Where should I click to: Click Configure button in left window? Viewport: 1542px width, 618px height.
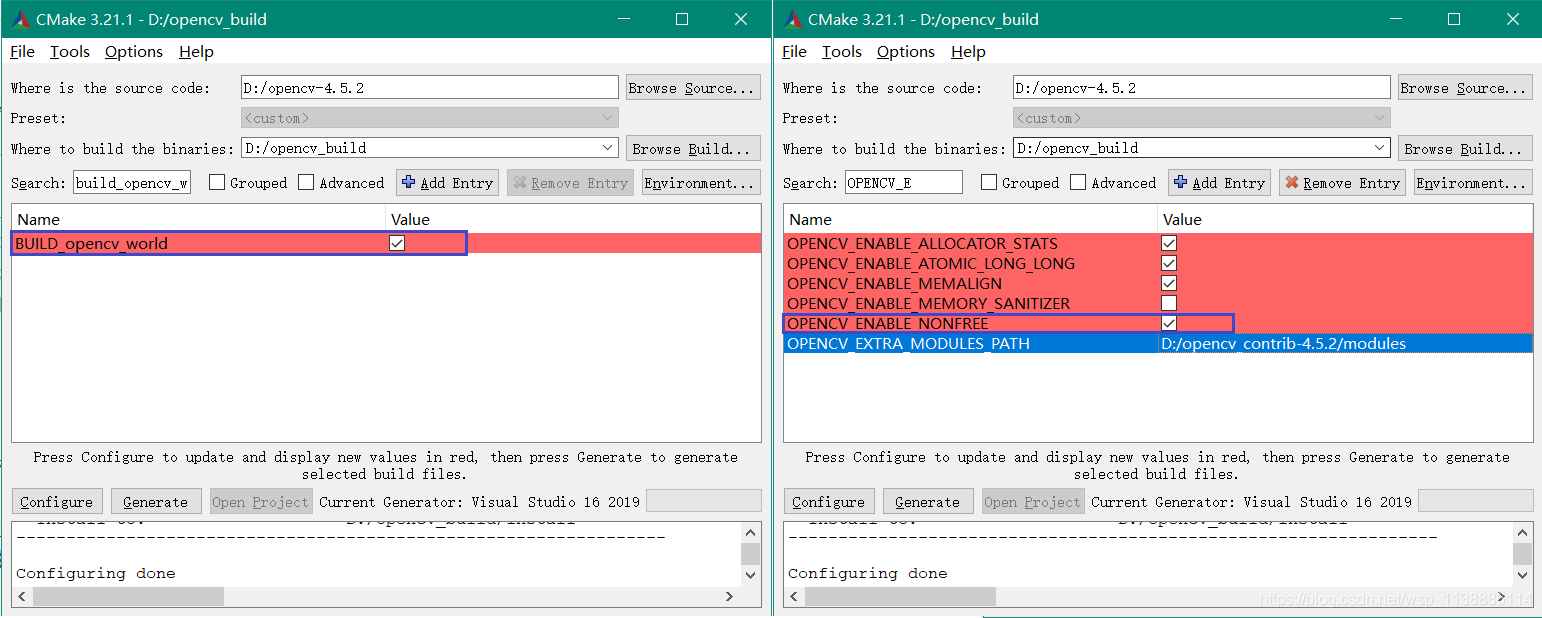57,502
